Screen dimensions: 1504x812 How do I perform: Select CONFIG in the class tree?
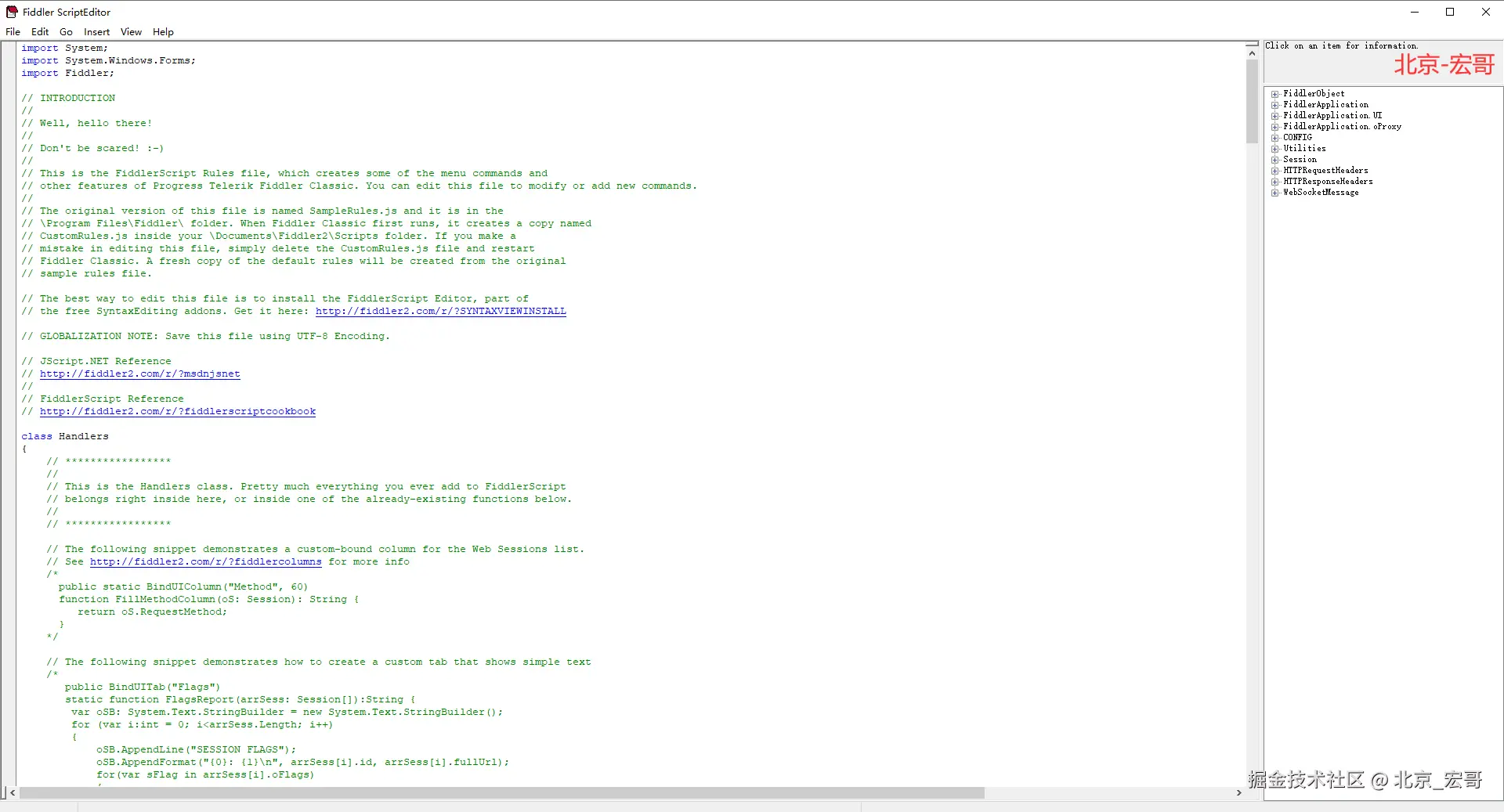tap(1297, 138)
